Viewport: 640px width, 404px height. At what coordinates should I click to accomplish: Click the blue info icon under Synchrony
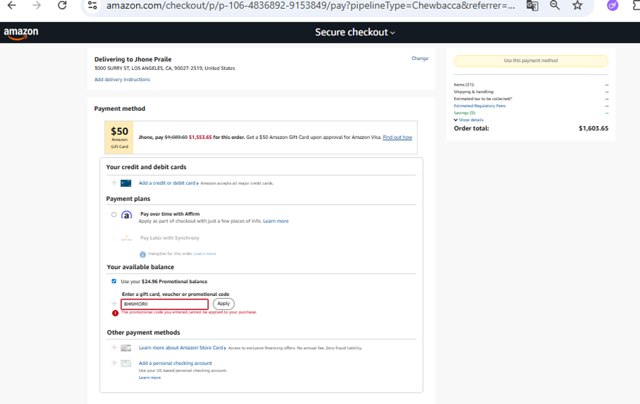tap(142, 254)
